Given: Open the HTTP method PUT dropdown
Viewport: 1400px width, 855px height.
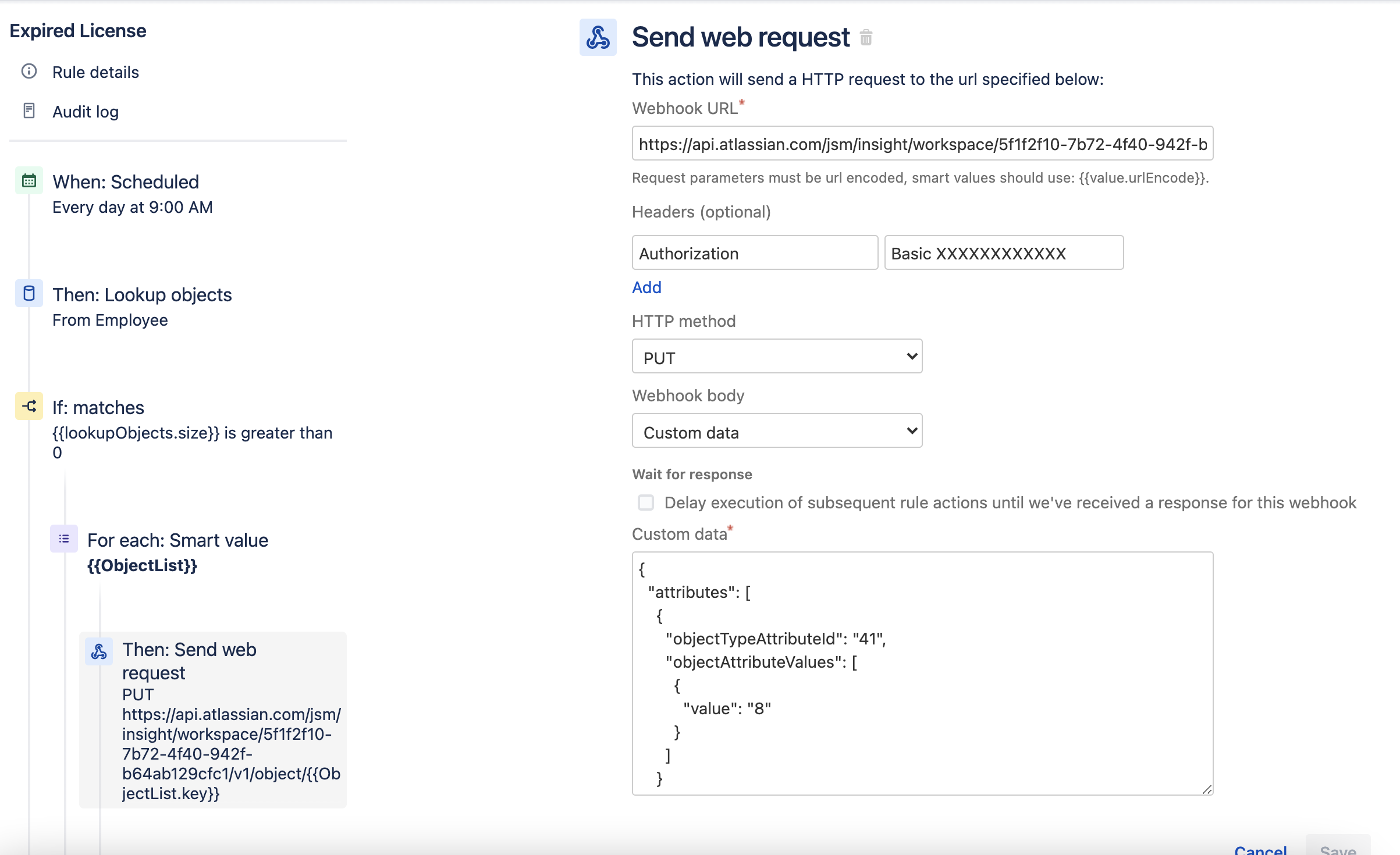Looking at the screenshot, I should coord(777,357).
